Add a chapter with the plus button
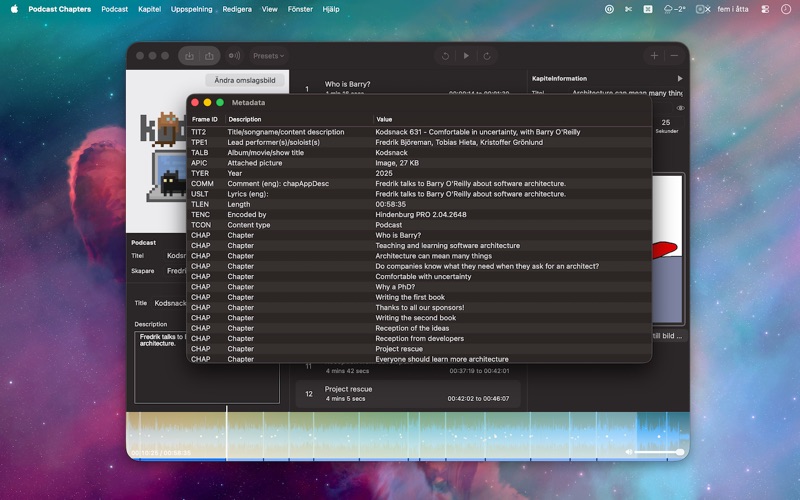The image size is (800, 500). (654, 56)
